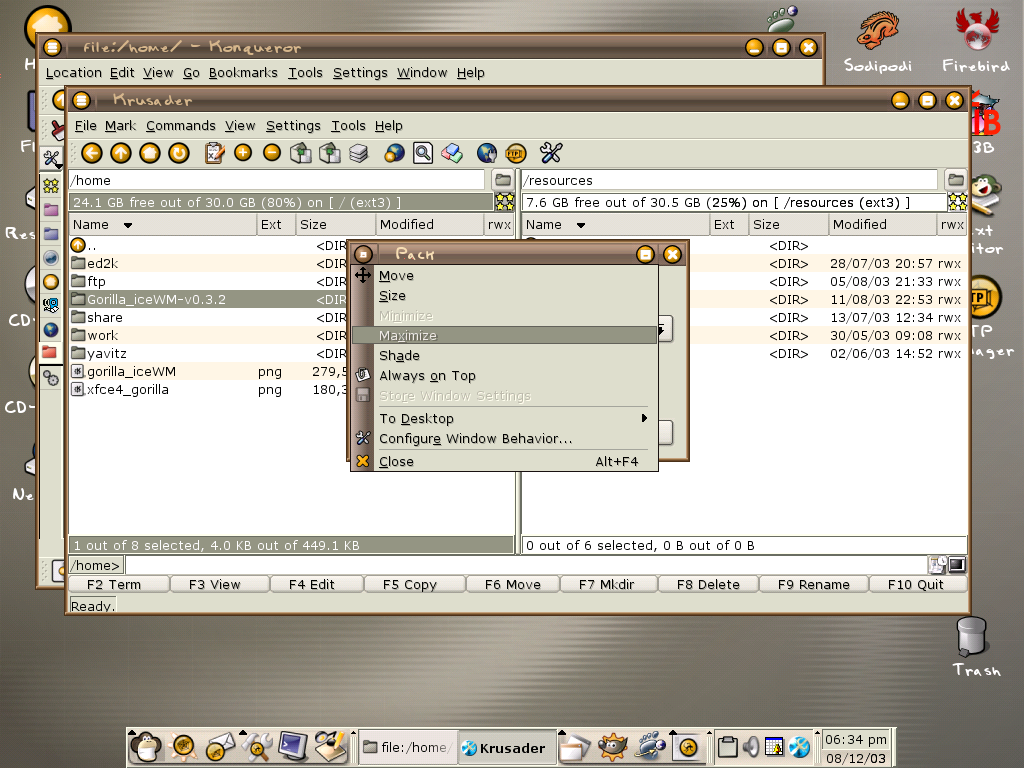Viewport: 1024px width, 768px height.
Task: Click the gears icon in Konqueror sidebar
Action: [51, 377]
